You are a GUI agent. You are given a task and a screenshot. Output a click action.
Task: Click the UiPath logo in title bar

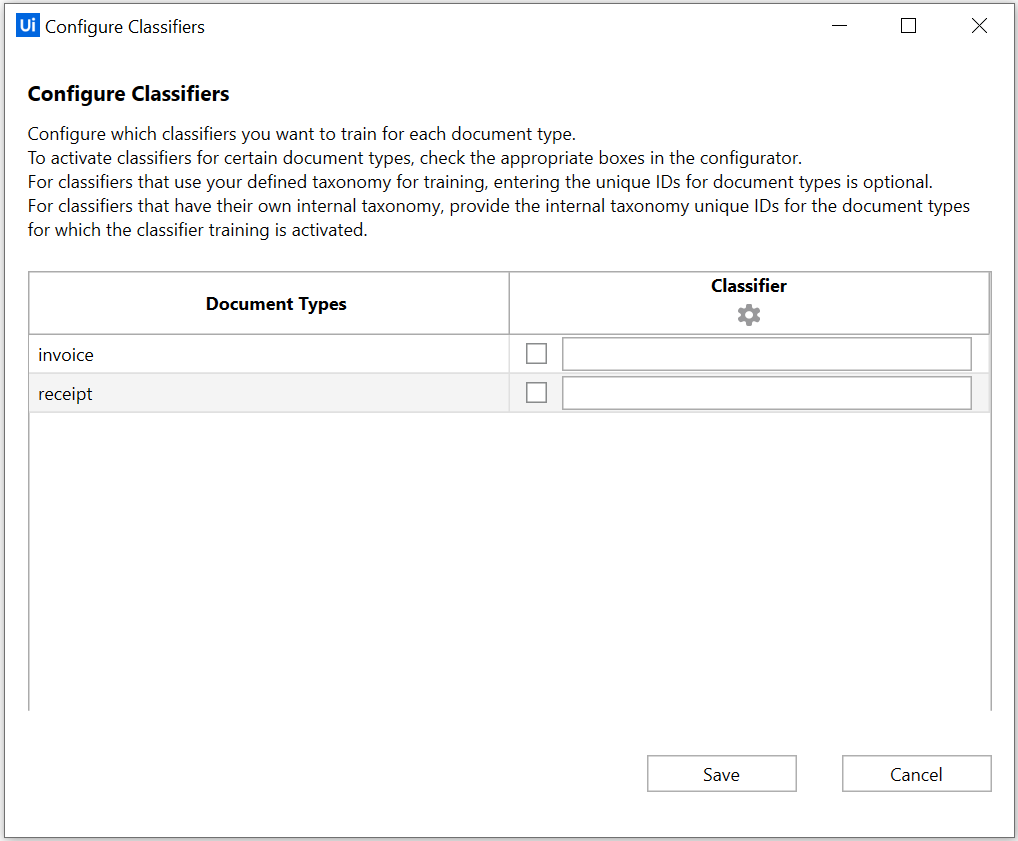[27, 25]
